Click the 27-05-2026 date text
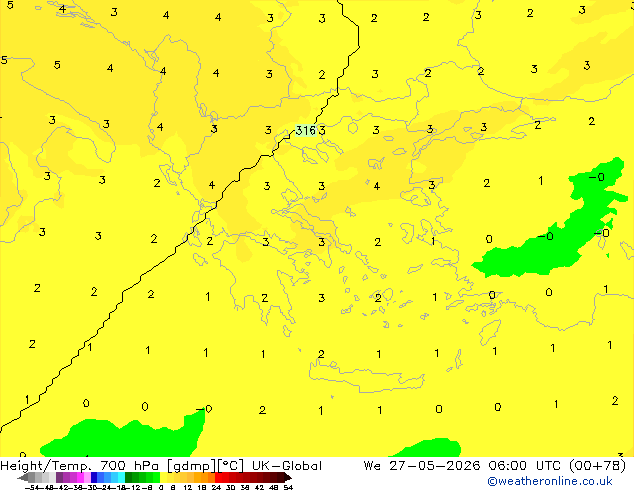Screen dimensions: 634x490 (435, 466)
